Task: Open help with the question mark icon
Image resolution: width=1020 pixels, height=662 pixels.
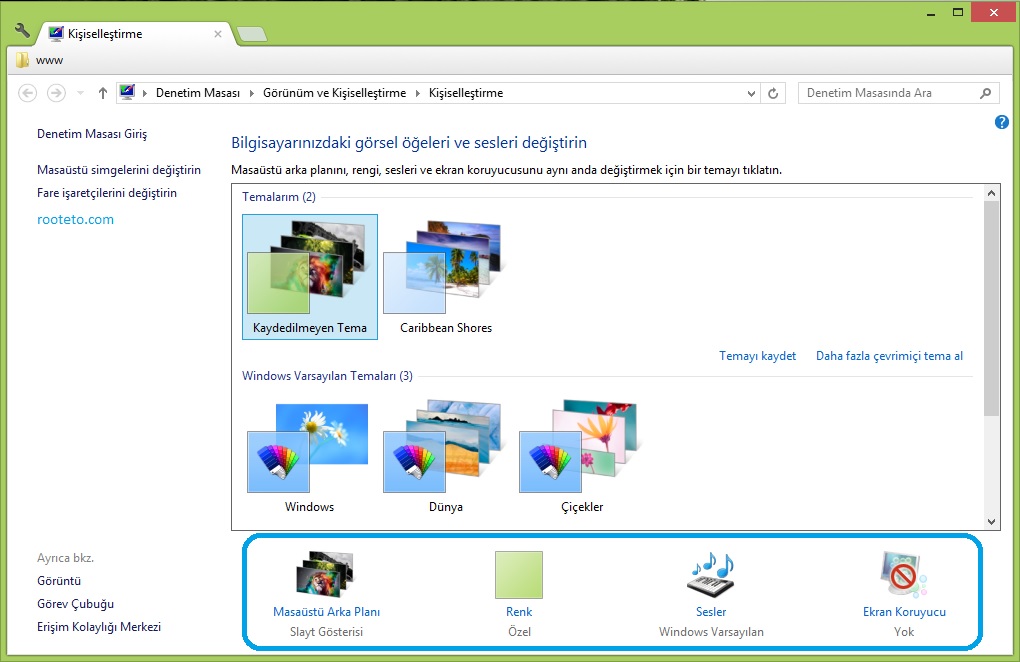Action: point(1002,122)
